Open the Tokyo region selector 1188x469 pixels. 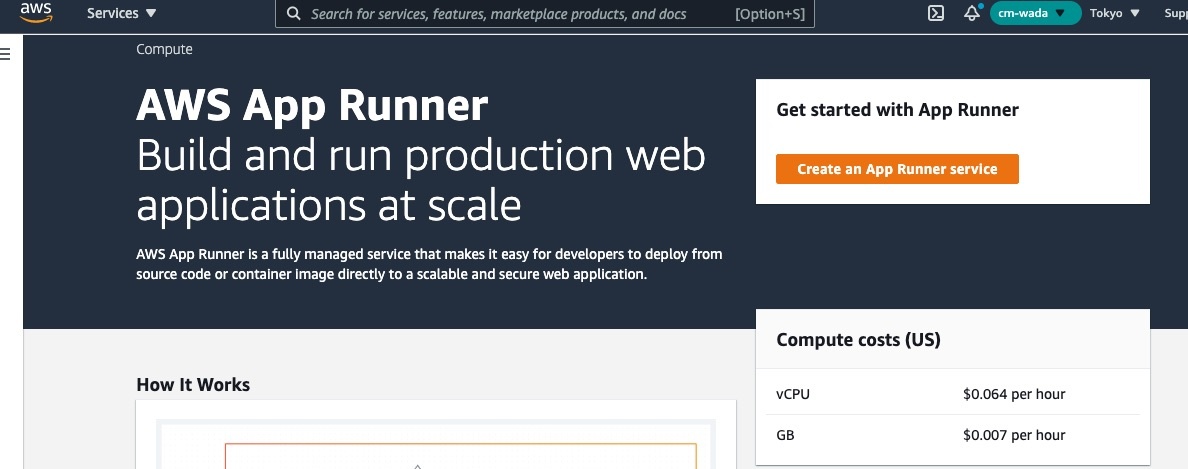1115,13
